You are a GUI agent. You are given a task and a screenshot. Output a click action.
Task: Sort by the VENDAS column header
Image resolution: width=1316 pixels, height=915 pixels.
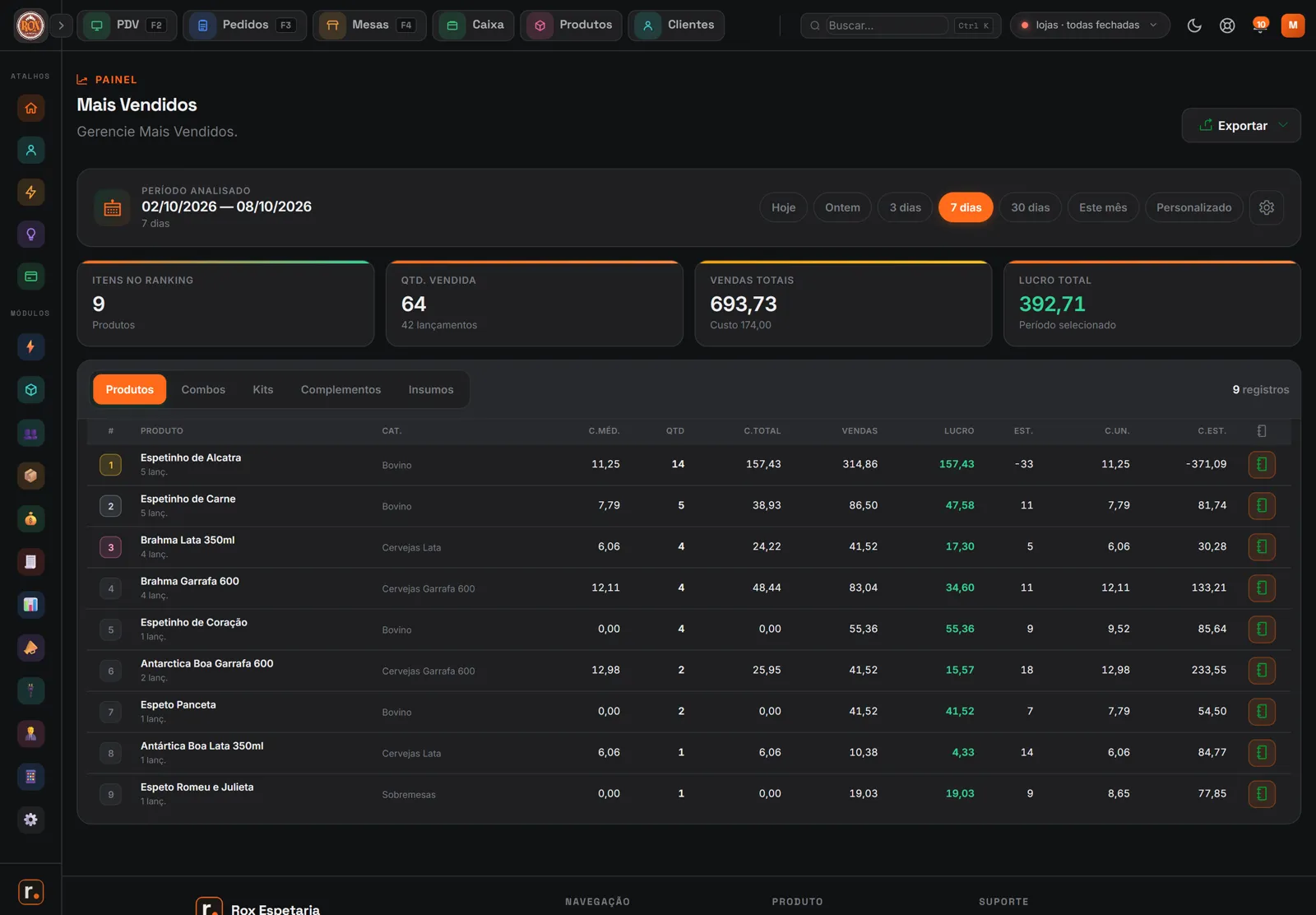click(x=860, y=431)
